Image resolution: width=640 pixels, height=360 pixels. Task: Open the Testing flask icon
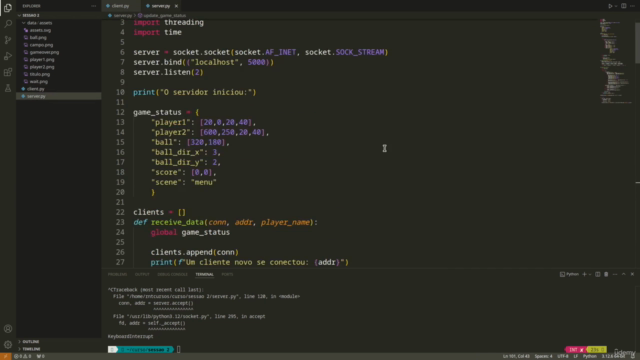click(x=8, y=88)
